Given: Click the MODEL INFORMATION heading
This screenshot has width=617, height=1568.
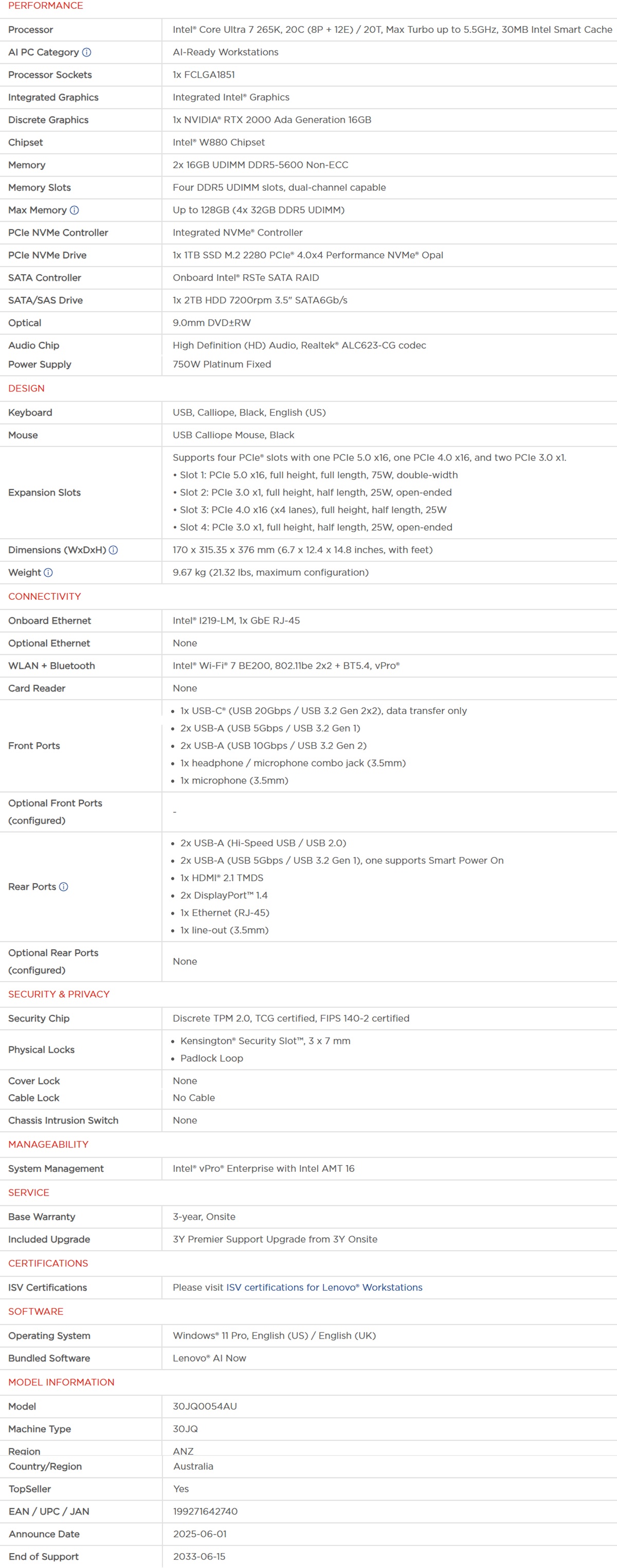Looking at the screenshot, I should 62,1382.
